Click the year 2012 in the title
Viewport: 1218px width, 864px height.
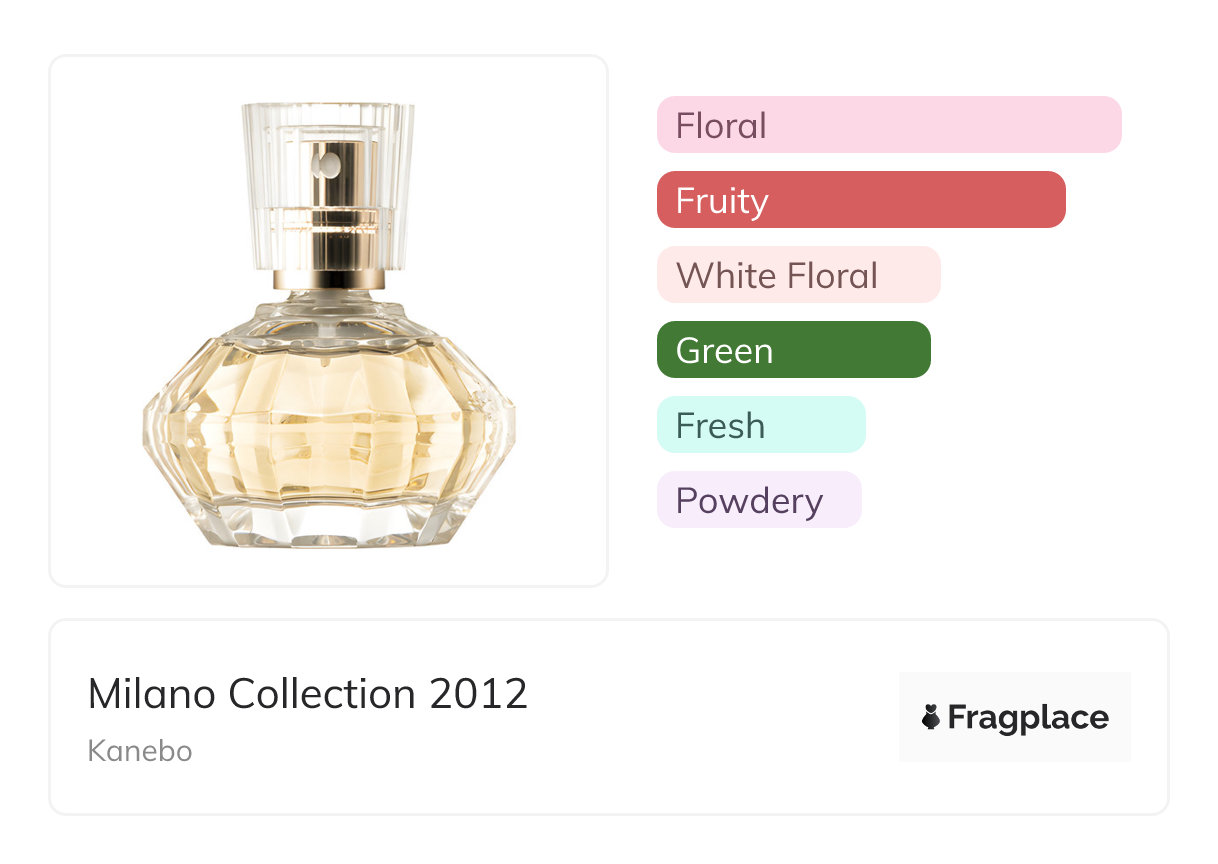tap(478, 694)
